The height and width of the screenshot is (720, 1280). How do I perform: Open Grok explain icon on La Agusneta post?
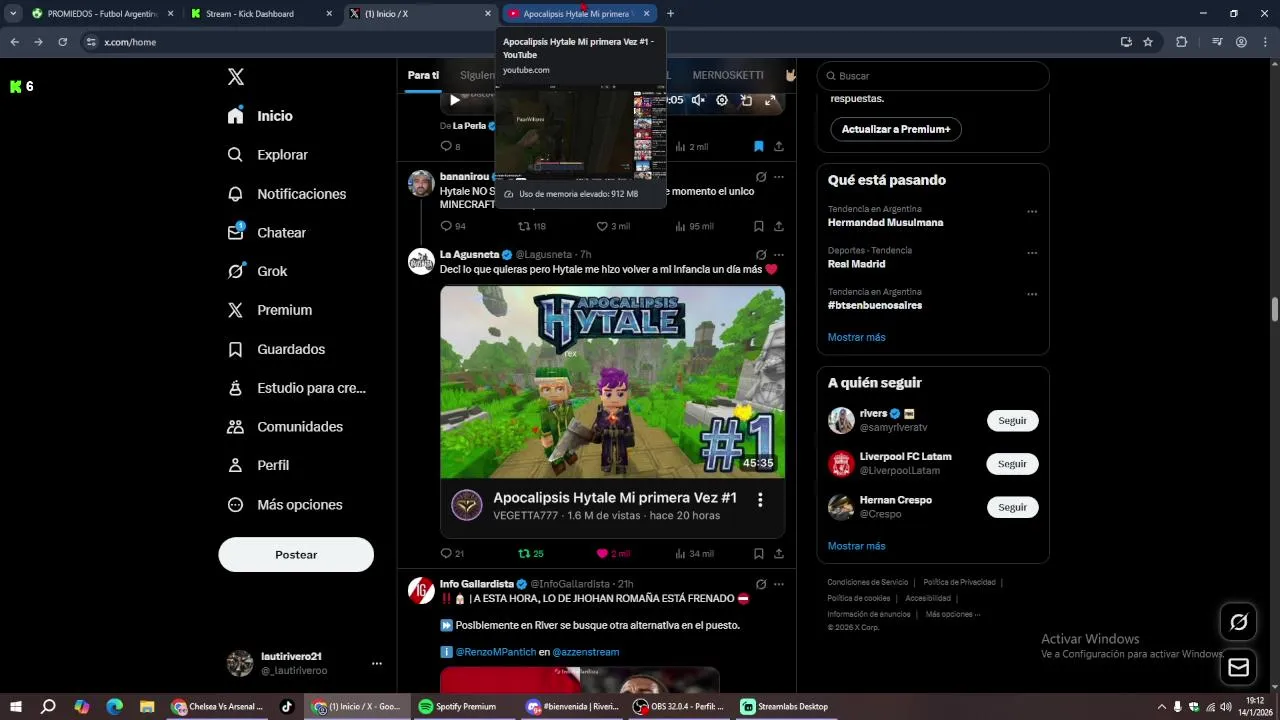pos(761,255)
